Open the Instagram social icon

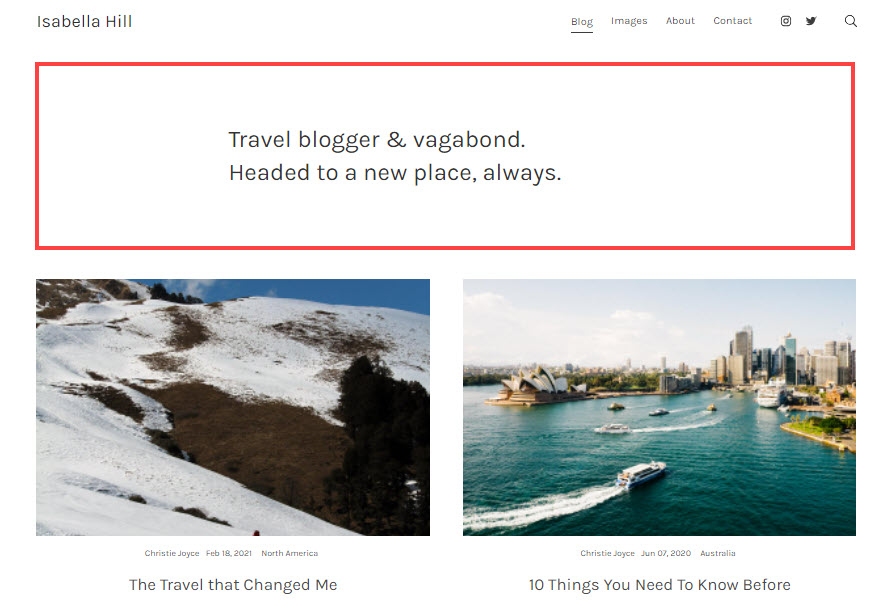tap(786, 21)
